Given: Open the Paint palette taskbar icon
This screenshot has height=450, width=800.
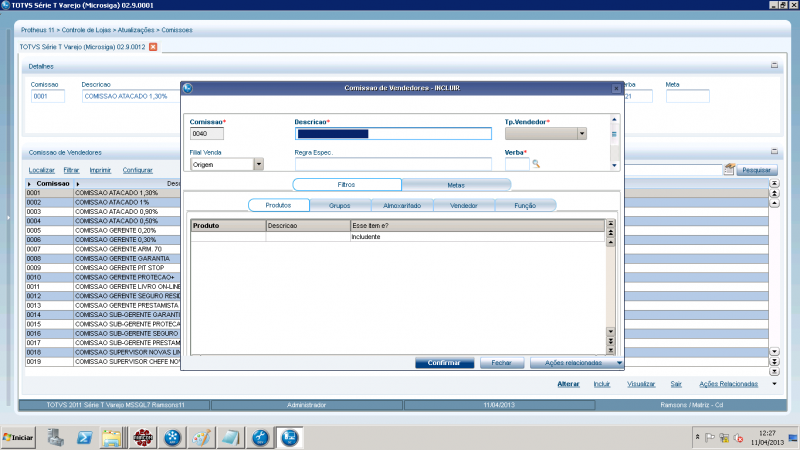Looking at the screenshot, I should [x=202, y=437].
